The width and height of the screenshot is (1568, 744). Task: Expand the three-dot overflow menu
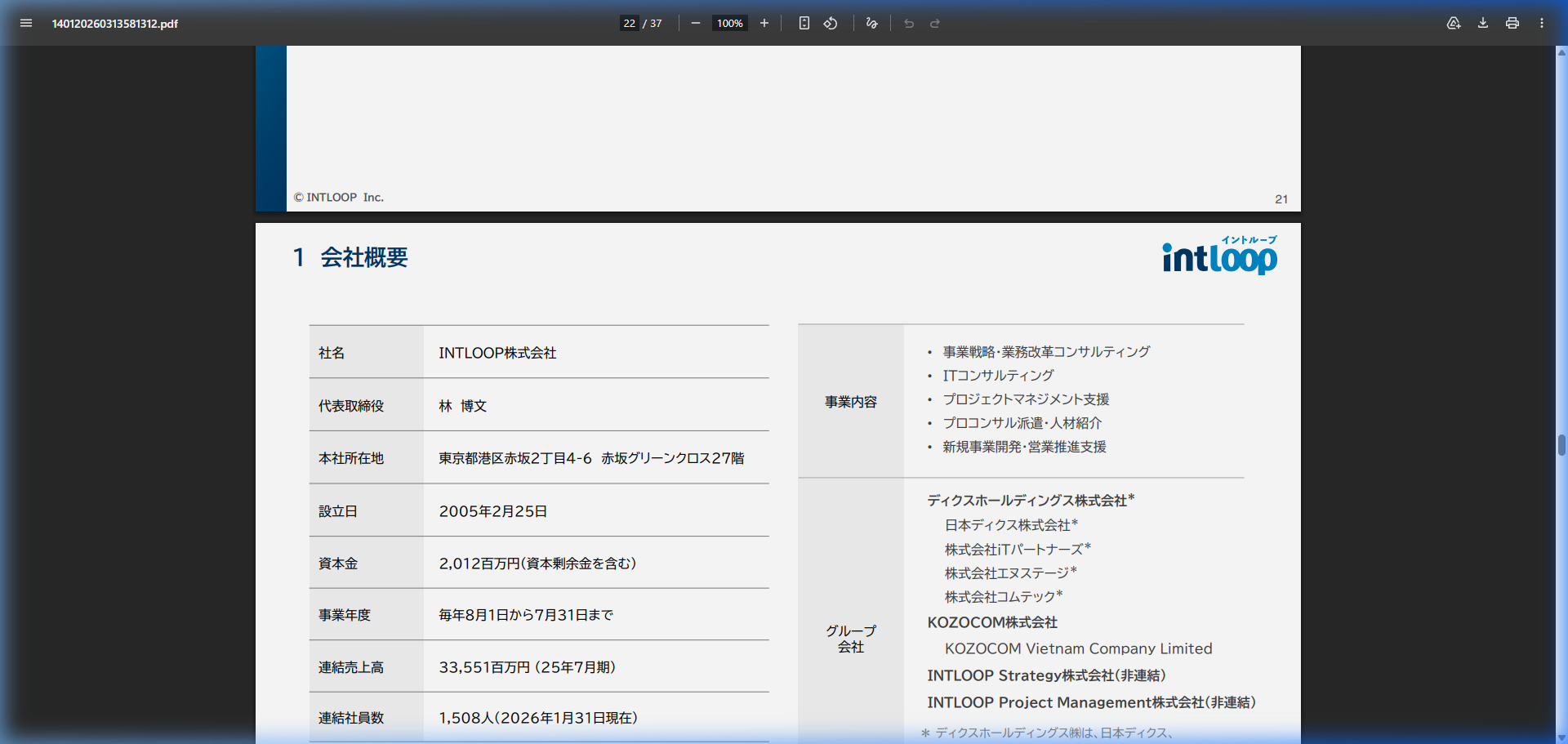pos(1542,23)
